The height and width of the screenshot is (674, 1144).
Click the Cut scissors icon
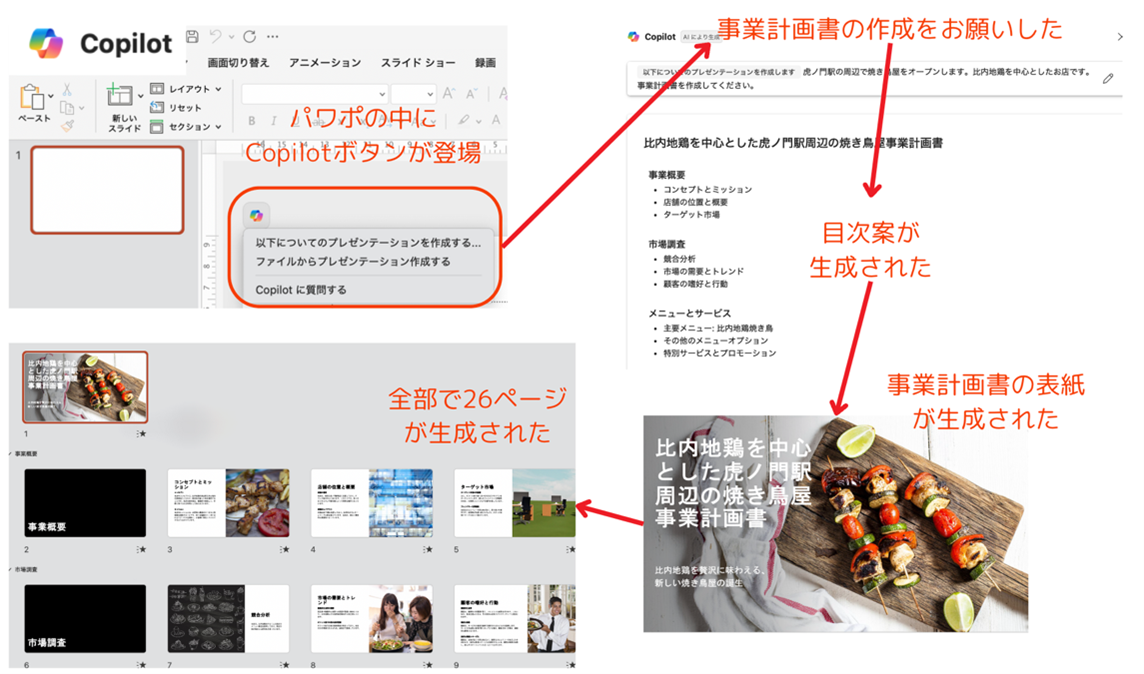(67, 90)
